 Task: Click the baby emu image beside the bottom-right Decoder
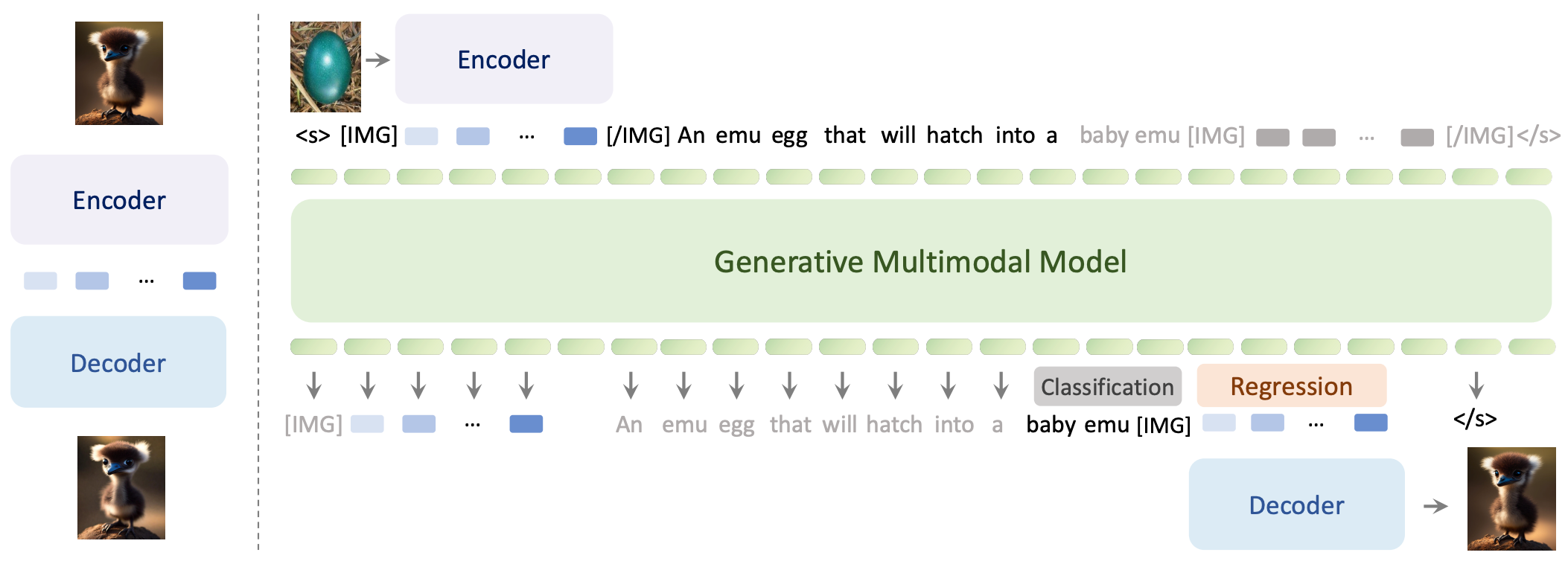click(1511, 498)
